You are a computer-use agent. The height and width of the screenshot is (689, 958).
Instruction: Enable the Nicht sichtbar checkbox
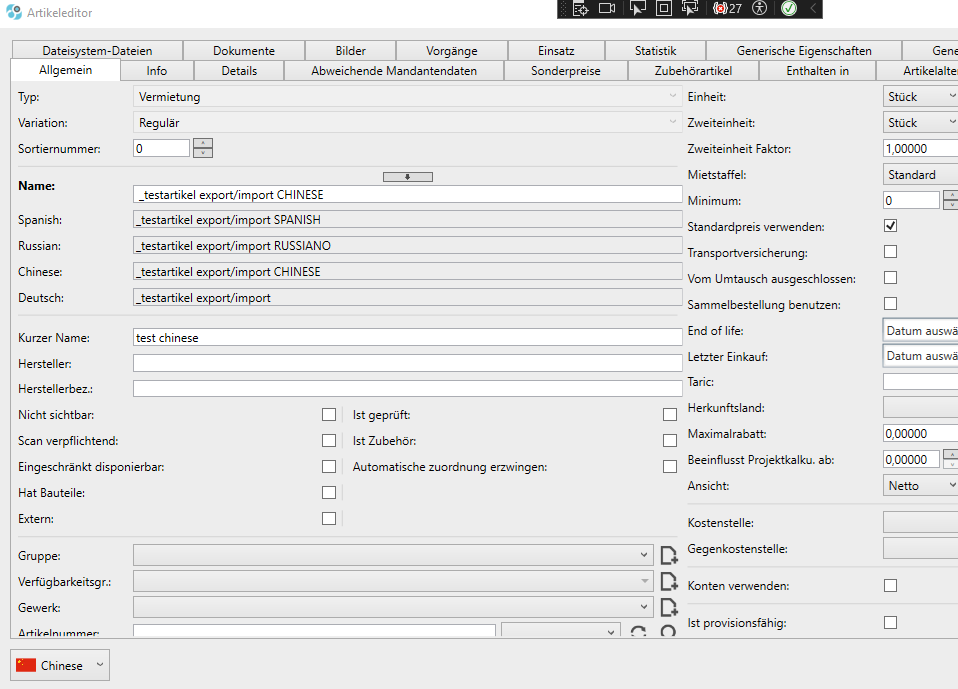click(328, 415)
